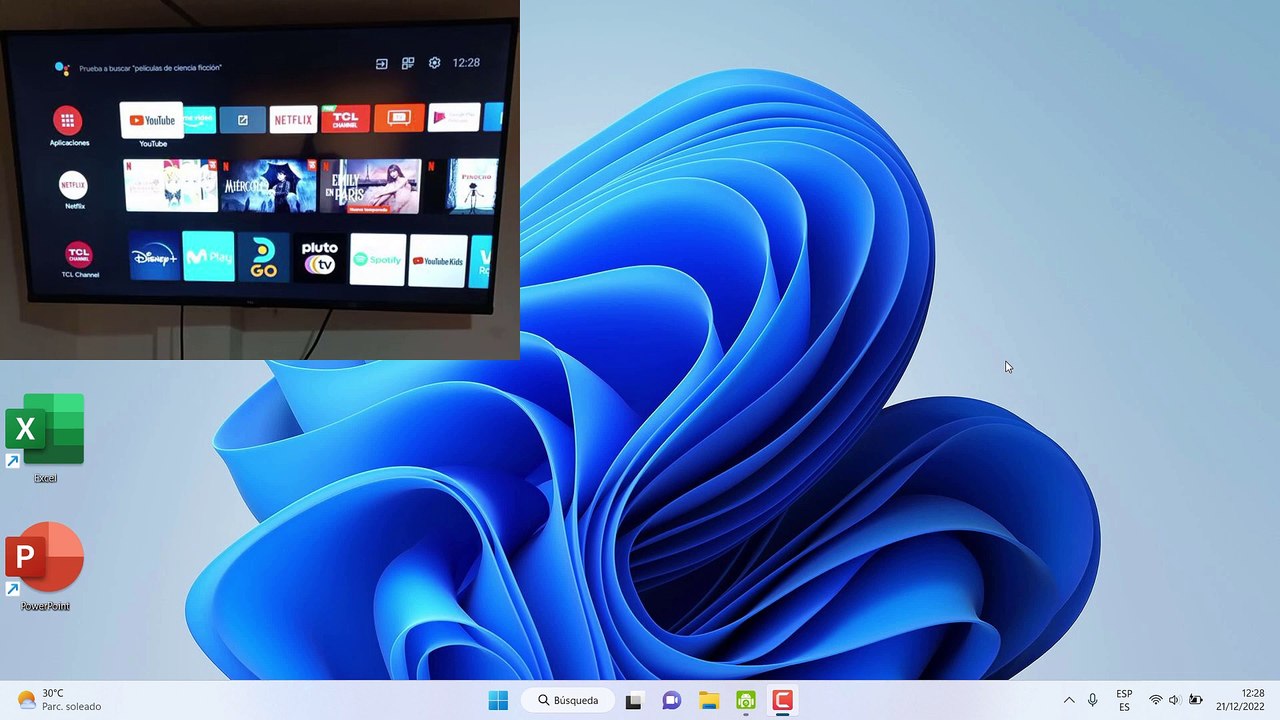Launch Pluto TV tile on the TV
Image resolution: width=1280 pixels, height=720 pixels.
click(320, 258)
